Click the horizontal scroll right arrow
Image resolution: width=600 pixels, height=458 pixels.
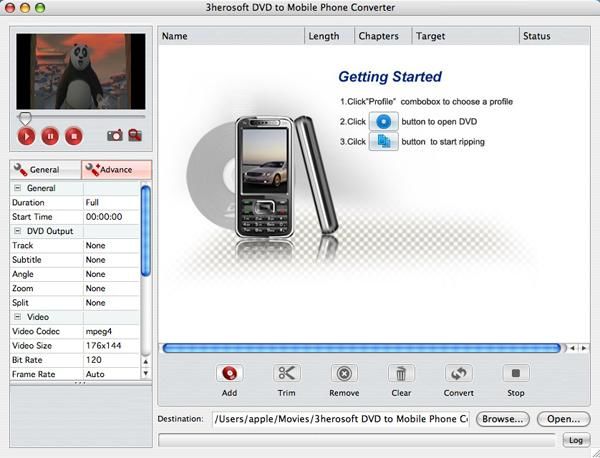(x=584, y=348)
